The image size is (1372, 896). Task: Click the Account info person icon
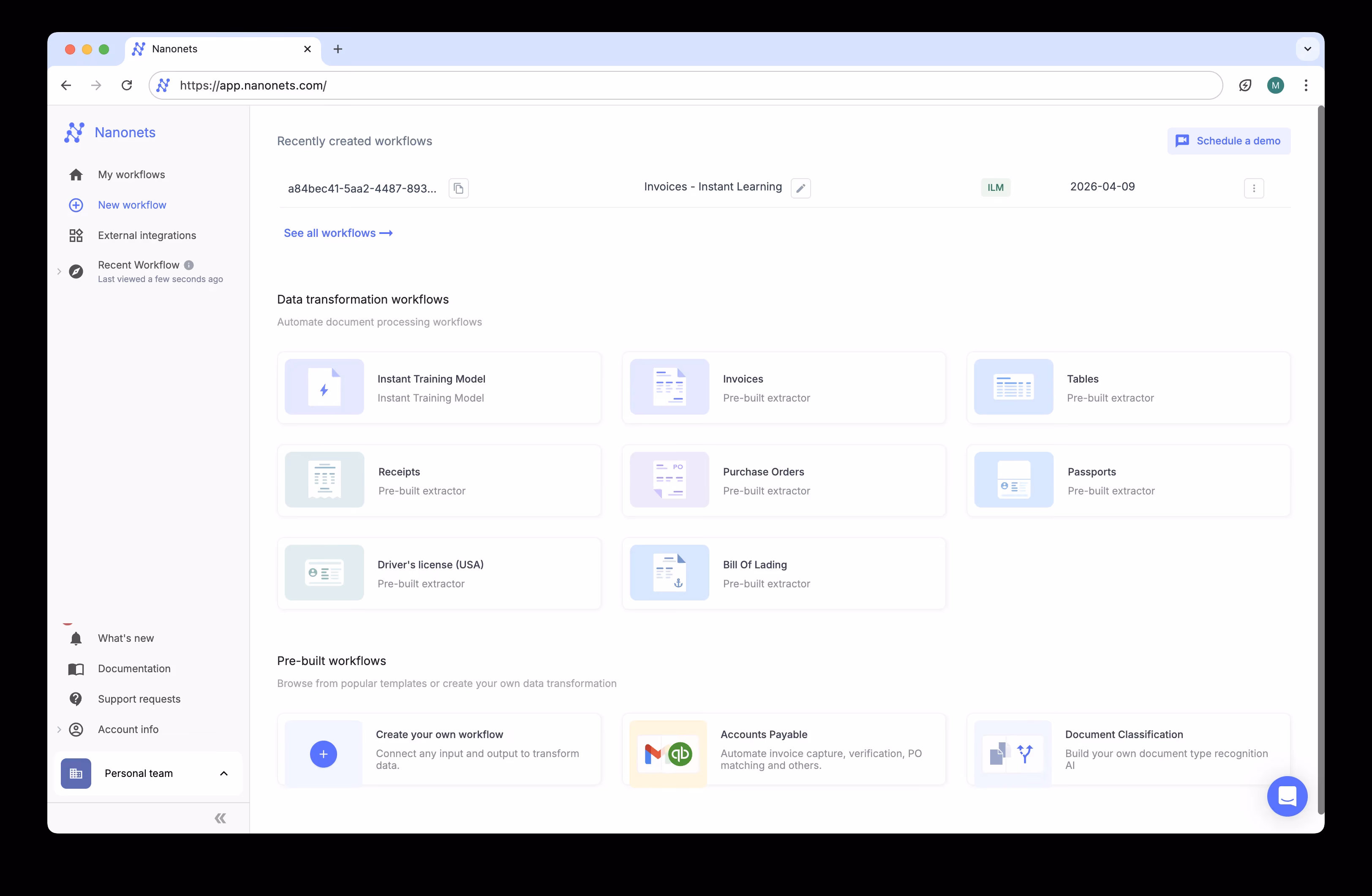76,730
